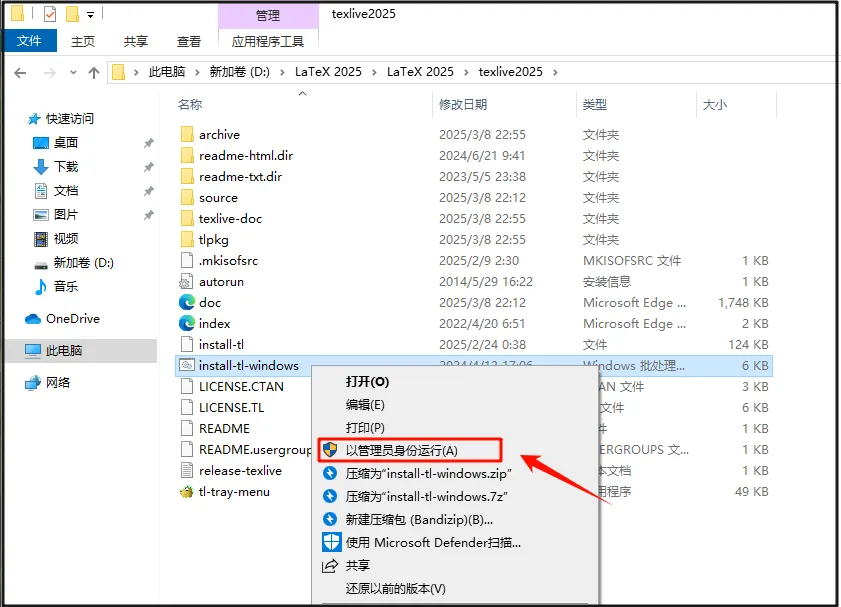841x607 pixels.
Task: Click the tlpkg folder icon
Action: point(187,239)
